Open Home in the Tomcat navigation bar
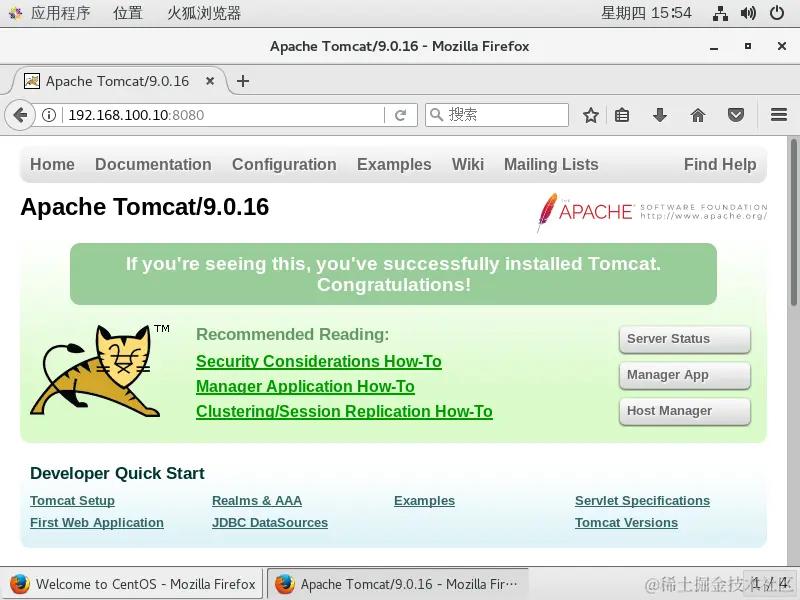800x600 pixels. click(x=52, y=164)
